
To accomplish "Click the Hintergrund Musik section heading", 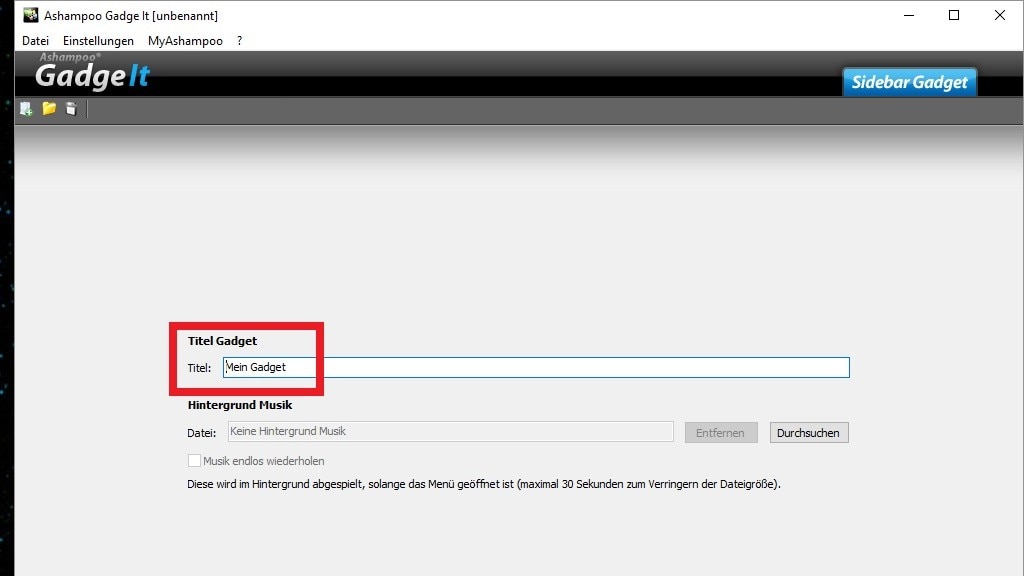I will 240,406.
